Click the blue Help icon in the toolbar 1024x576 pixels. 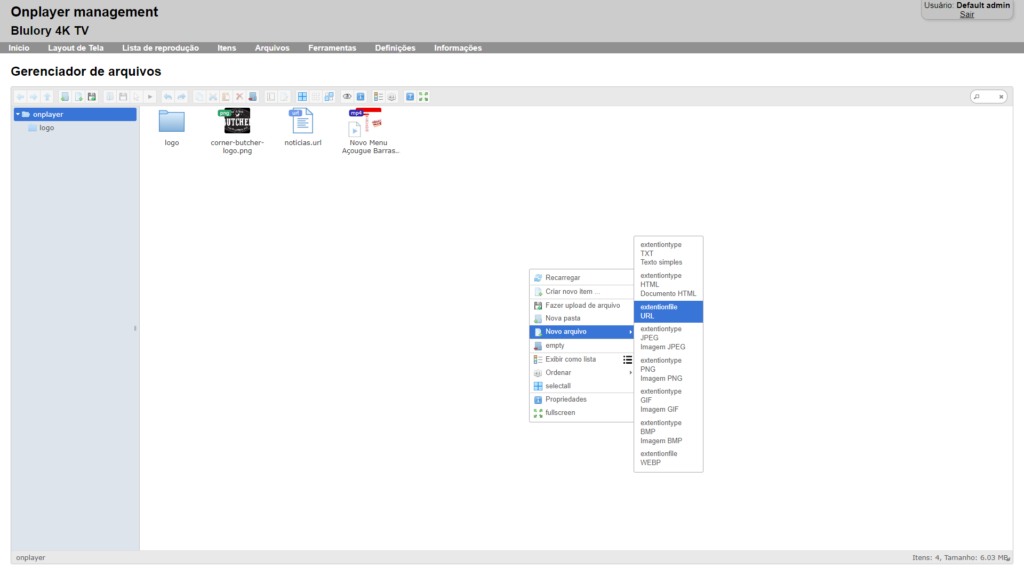pyautogui.click(x=410, y=97)
